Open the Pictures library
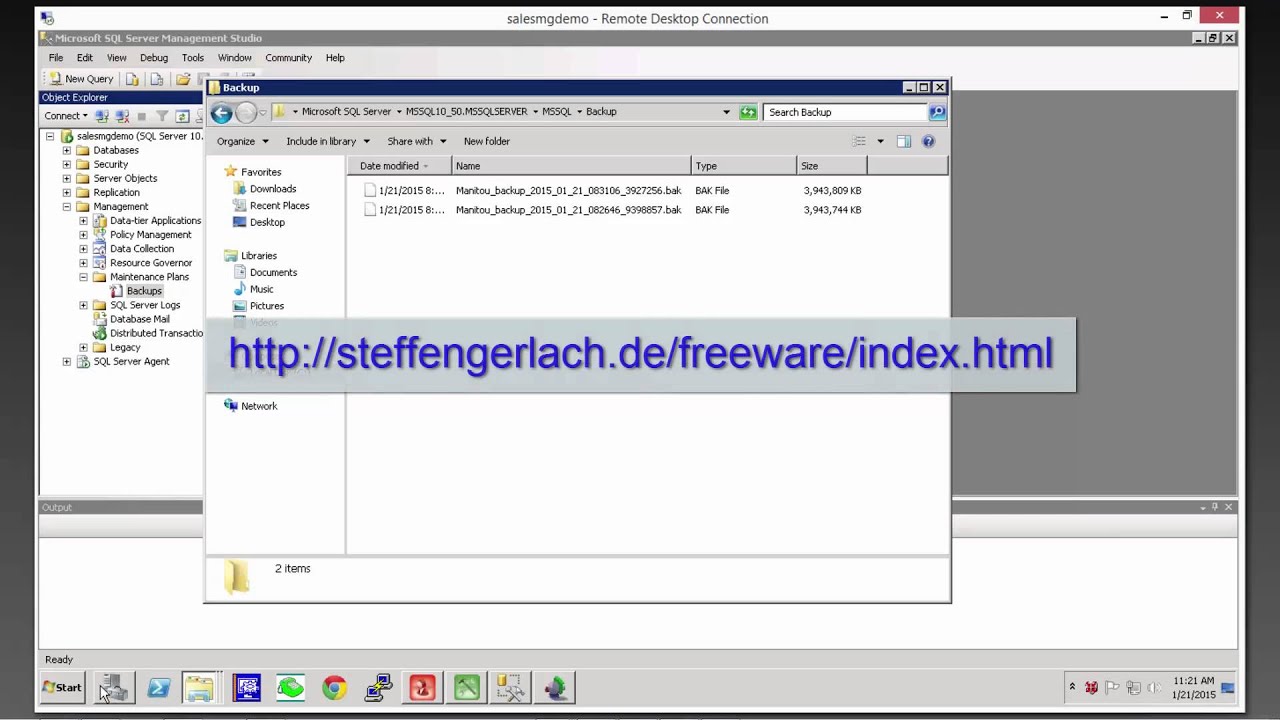 267,306
